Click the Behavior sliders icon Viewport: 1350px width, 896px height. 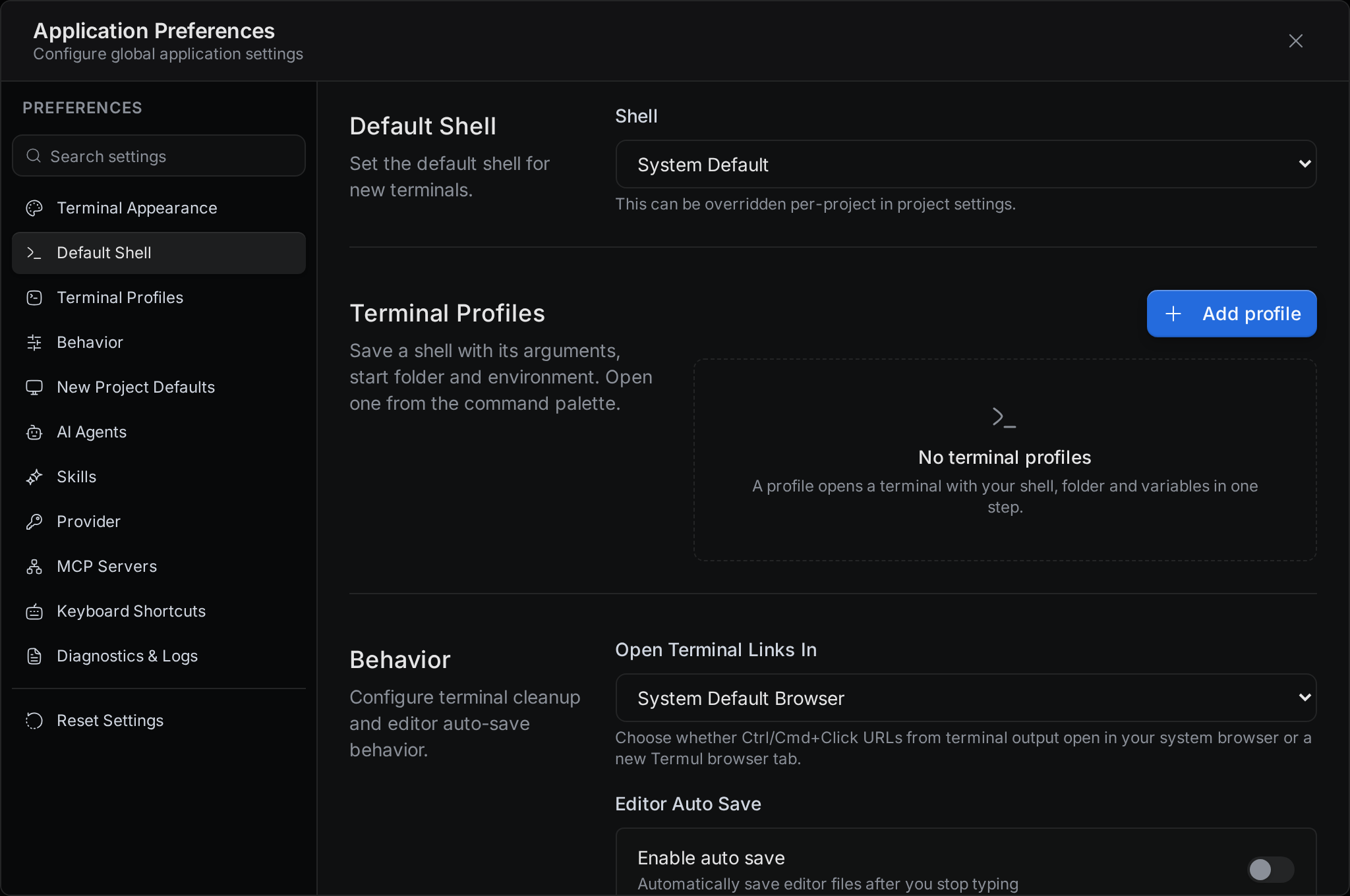pyautogui.click(x=34, y=343)
